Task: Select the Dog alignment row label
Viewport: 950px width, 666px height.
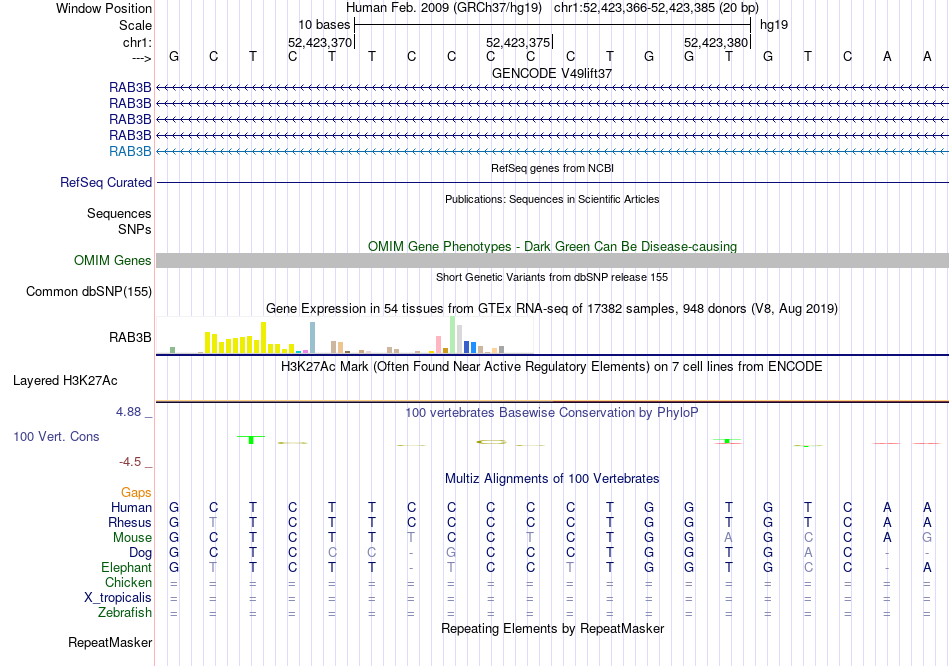Action: click(140, 553)
